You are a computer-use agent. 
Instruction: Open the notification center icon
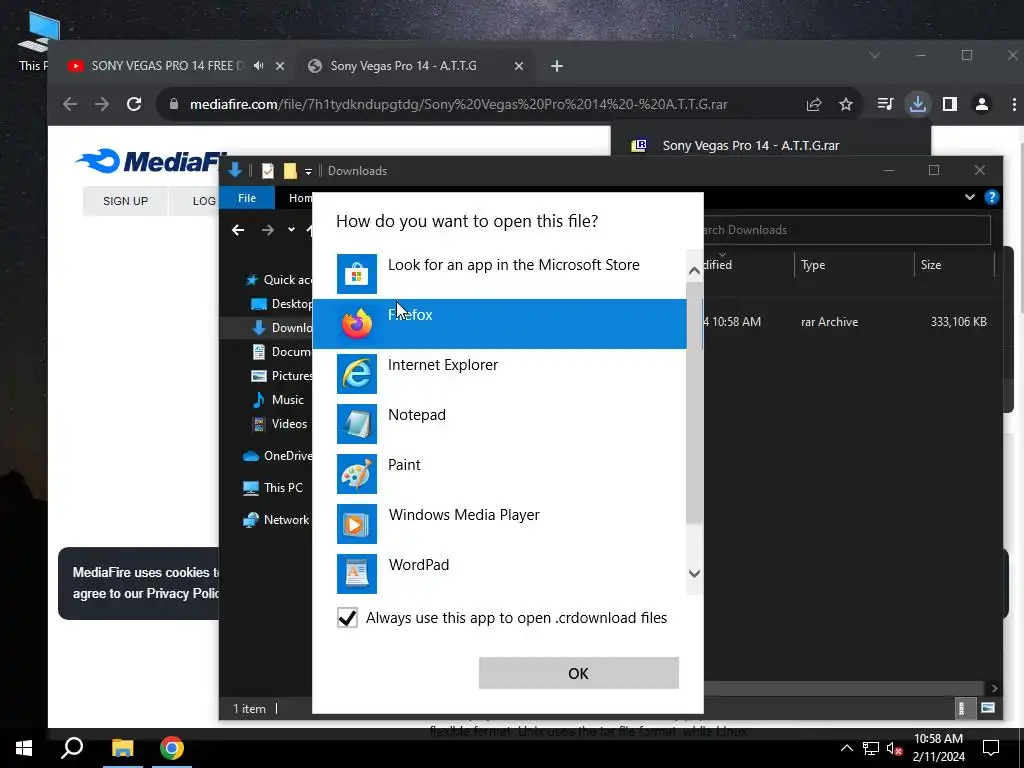pos(991,748)
